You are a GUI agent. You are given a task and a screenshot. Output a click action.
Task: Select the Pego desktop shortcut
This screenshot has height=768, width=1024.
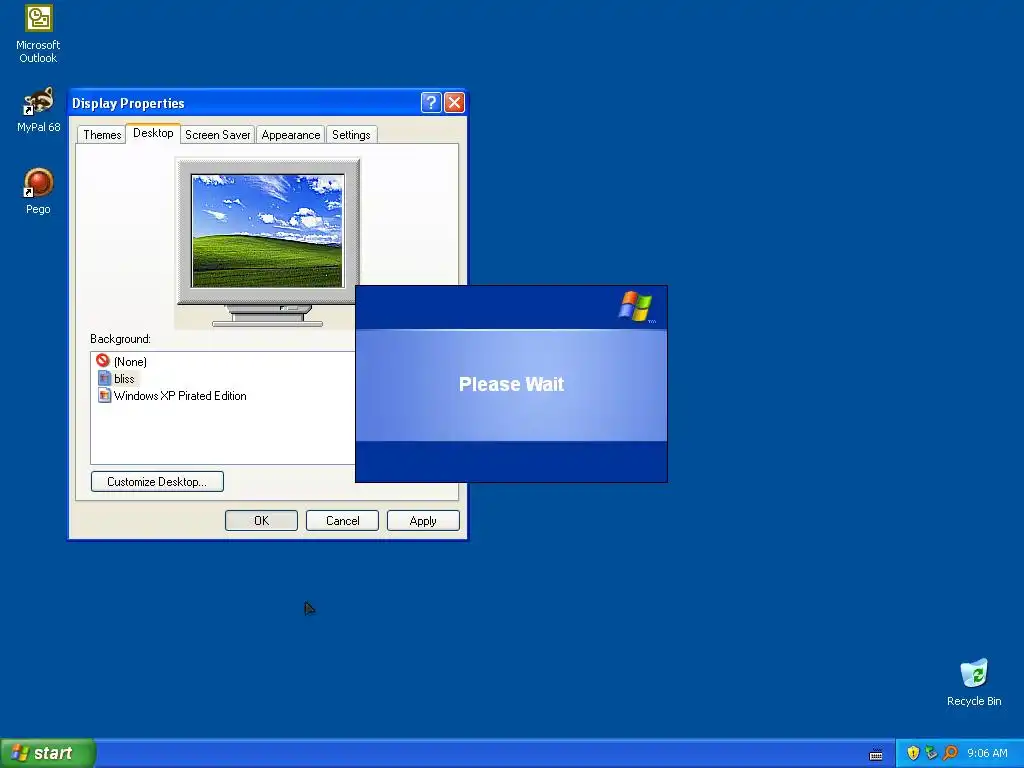tap(38, 191)
